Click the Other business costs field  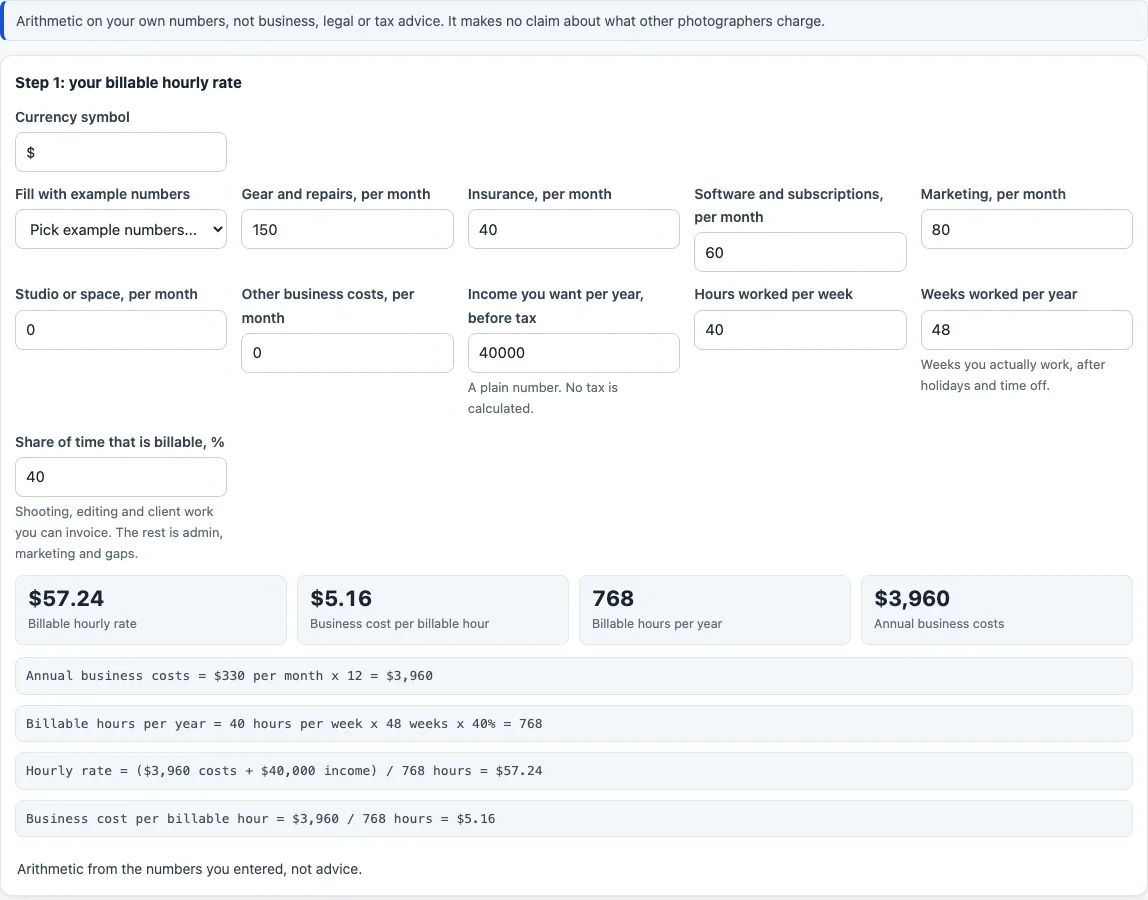click(x=347, y=353)
